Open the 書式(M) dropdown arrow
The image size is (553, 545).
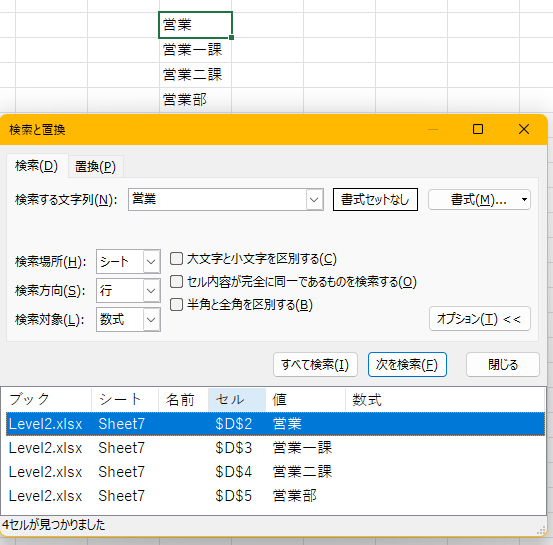524,200
